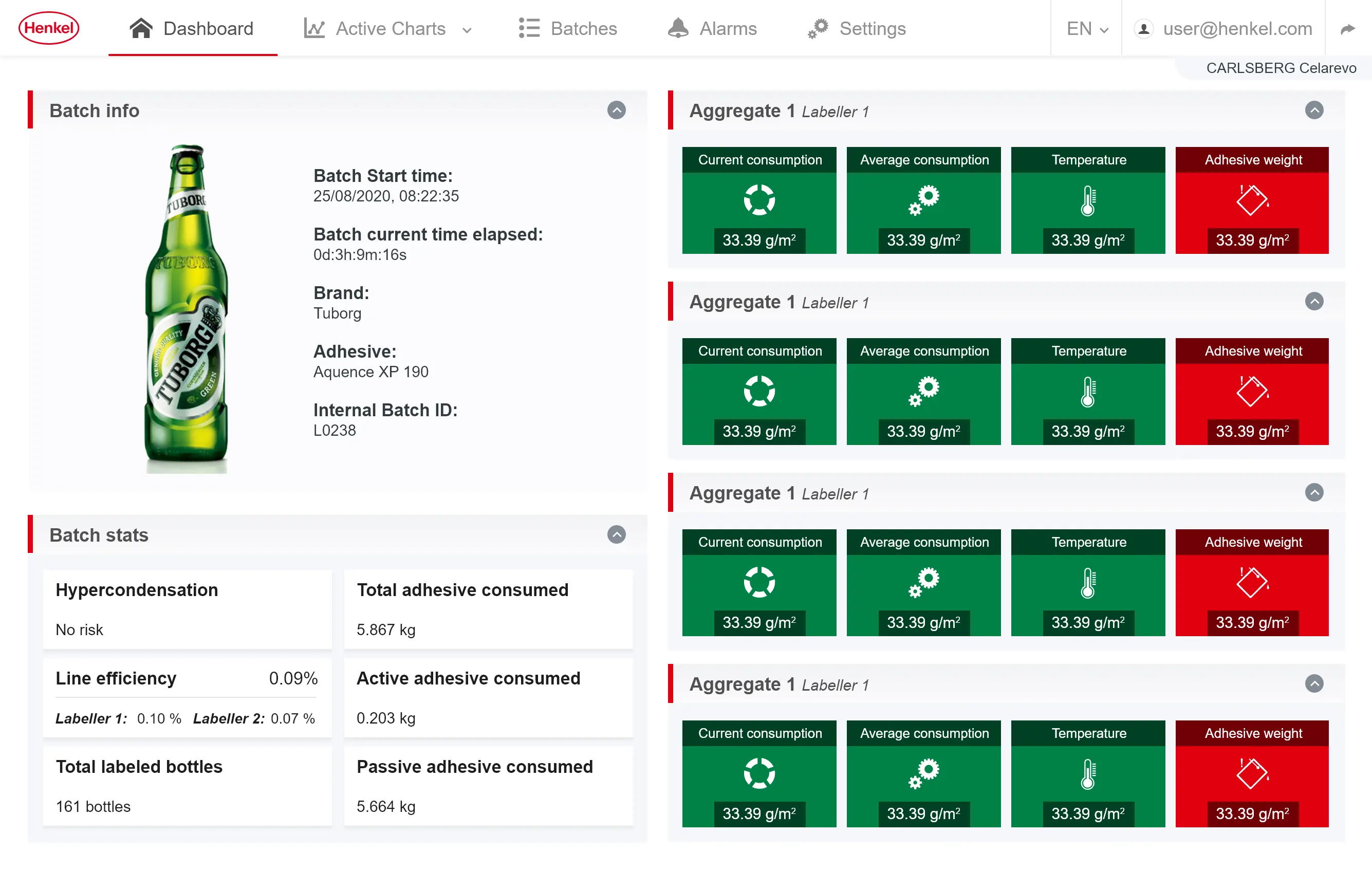Go to the Settings tab
The image size is (1372, 889).
coord(857,29)
